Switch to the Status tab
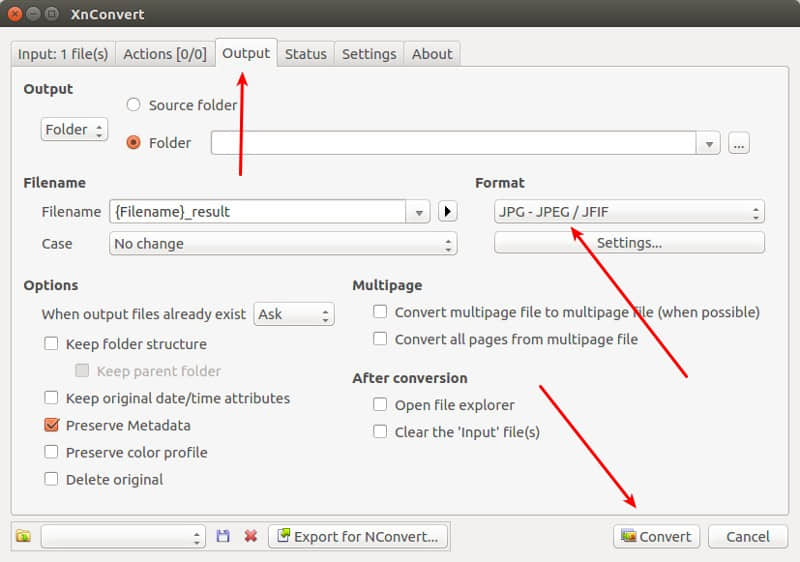Screen dimensions: 800x562 tap(305, 54)
